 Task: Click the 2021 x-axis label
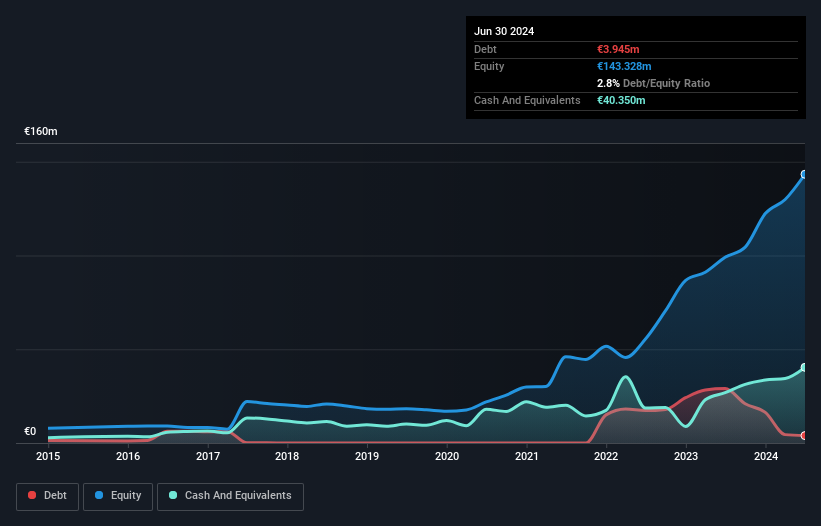[x=527, y=456]
